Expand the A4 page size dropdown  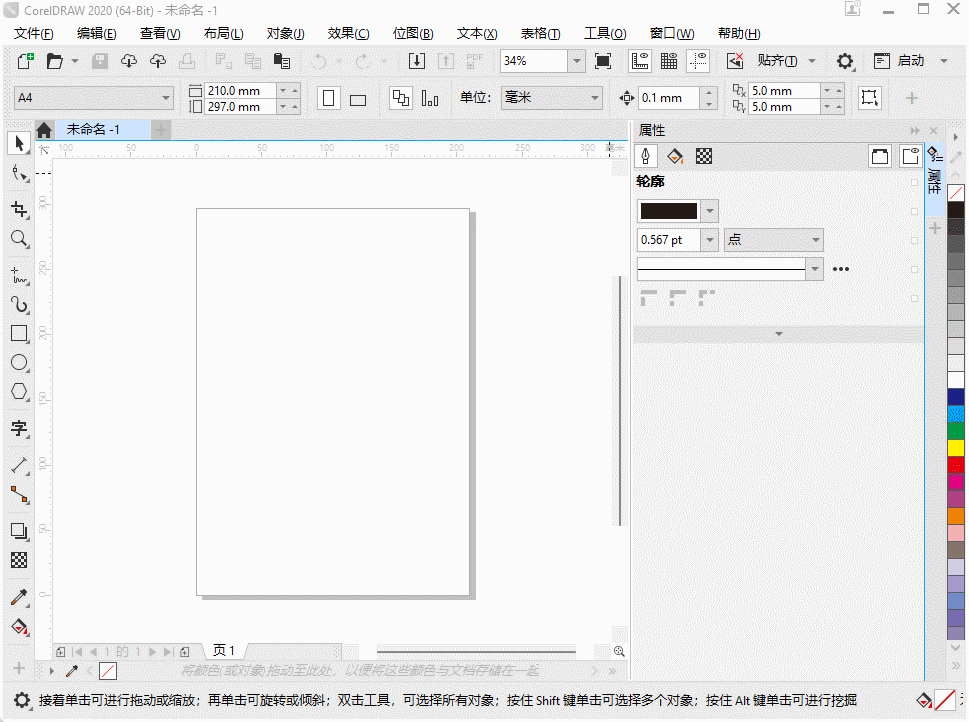pos(166,98)
